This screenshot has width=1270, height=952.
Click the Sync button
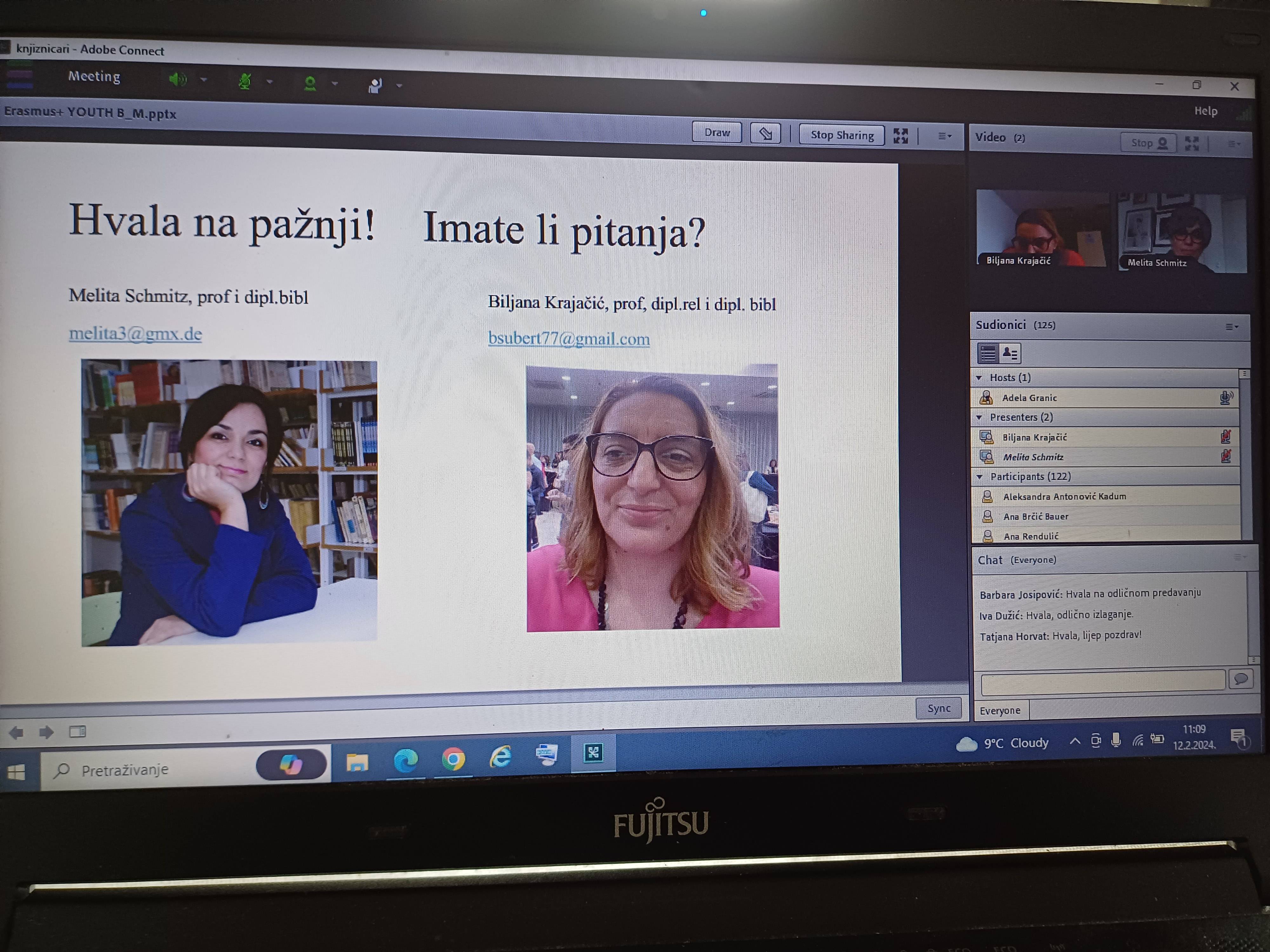tap(939, 708)
